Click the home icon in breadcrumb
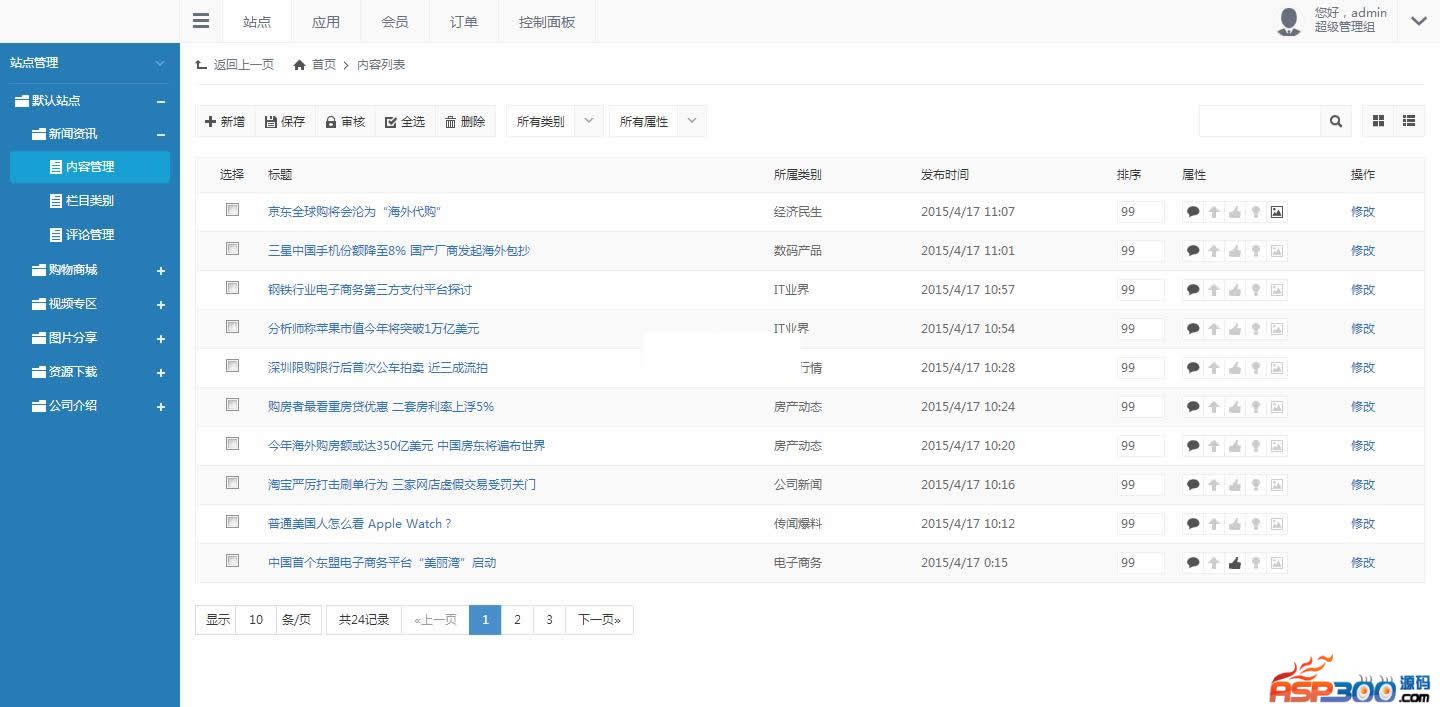The image size is (1440, 707). click(x=299, y=65)
